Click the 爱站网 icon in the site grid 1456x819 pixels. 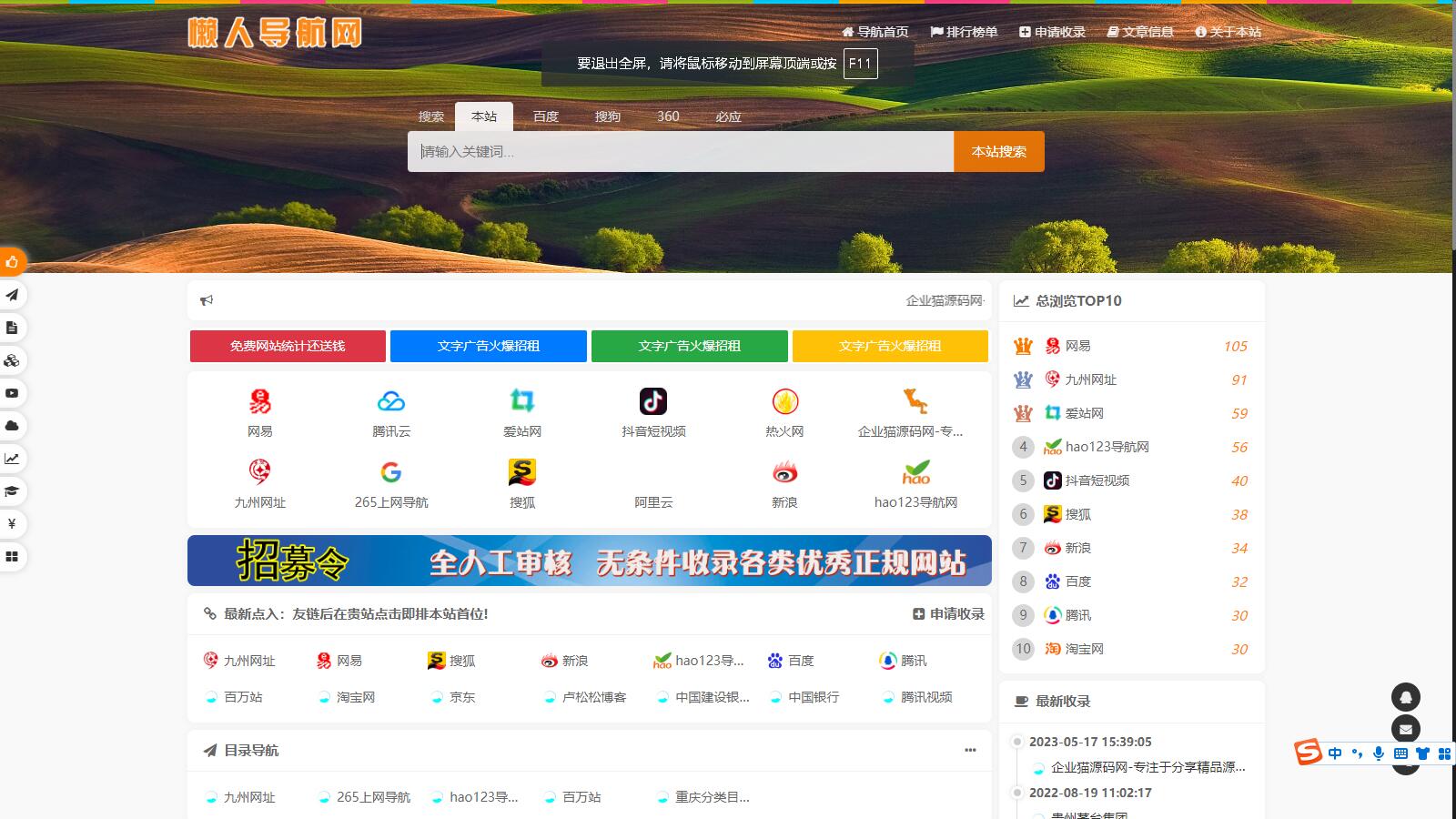(x=522, y=401)
